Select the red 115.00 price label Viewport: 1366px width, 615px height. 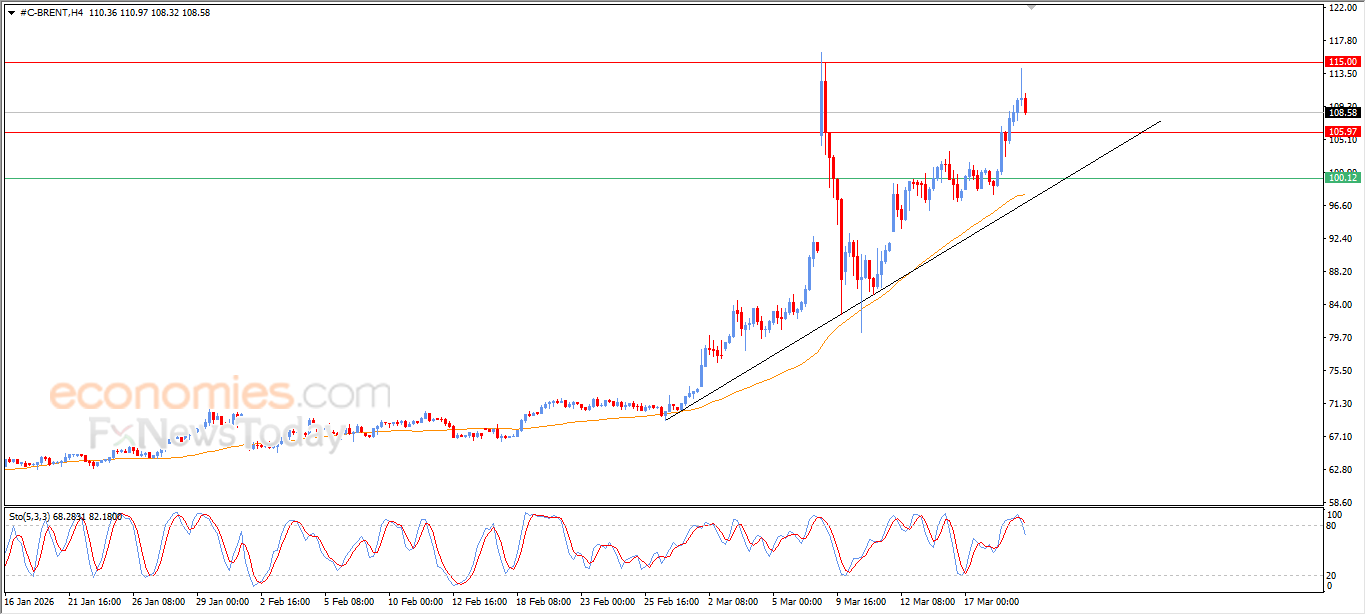[x=1341, y=62]
